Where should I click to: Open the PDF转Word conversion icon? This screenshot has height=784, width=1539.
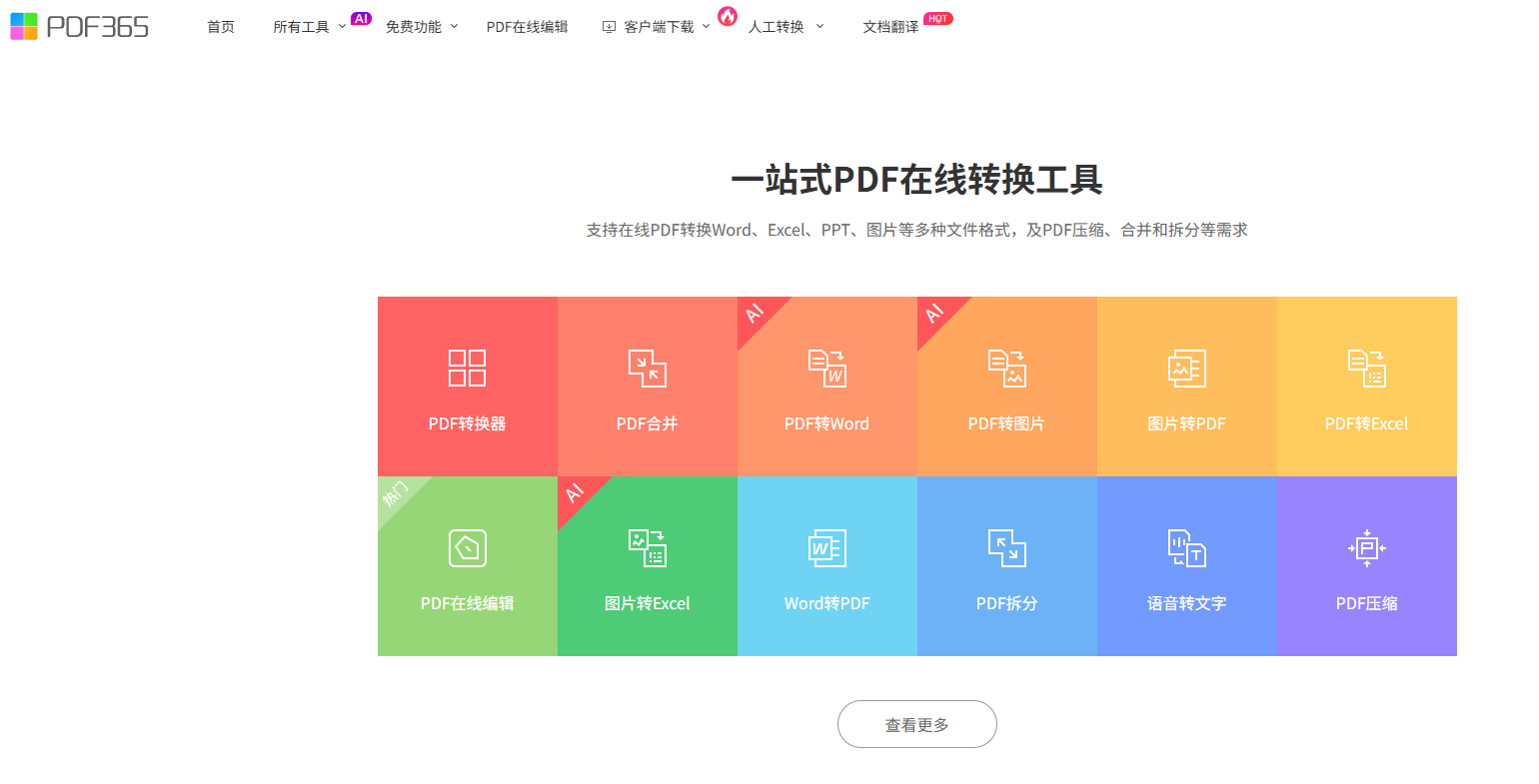click(826, 368)
